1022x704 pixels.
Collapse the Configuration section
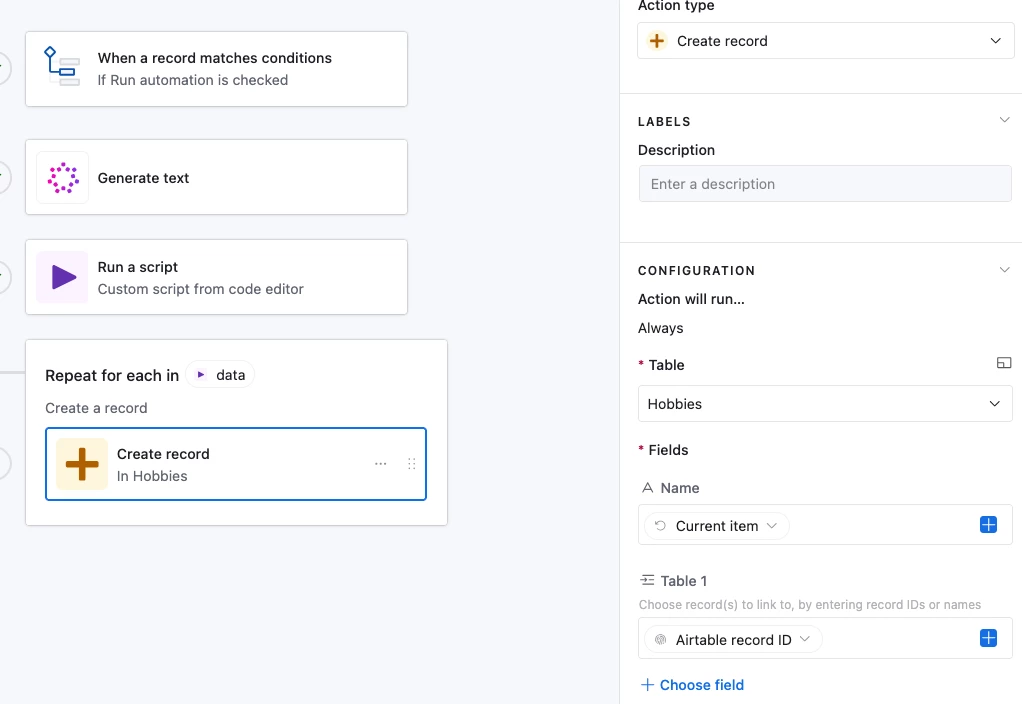coord(1004,270)
